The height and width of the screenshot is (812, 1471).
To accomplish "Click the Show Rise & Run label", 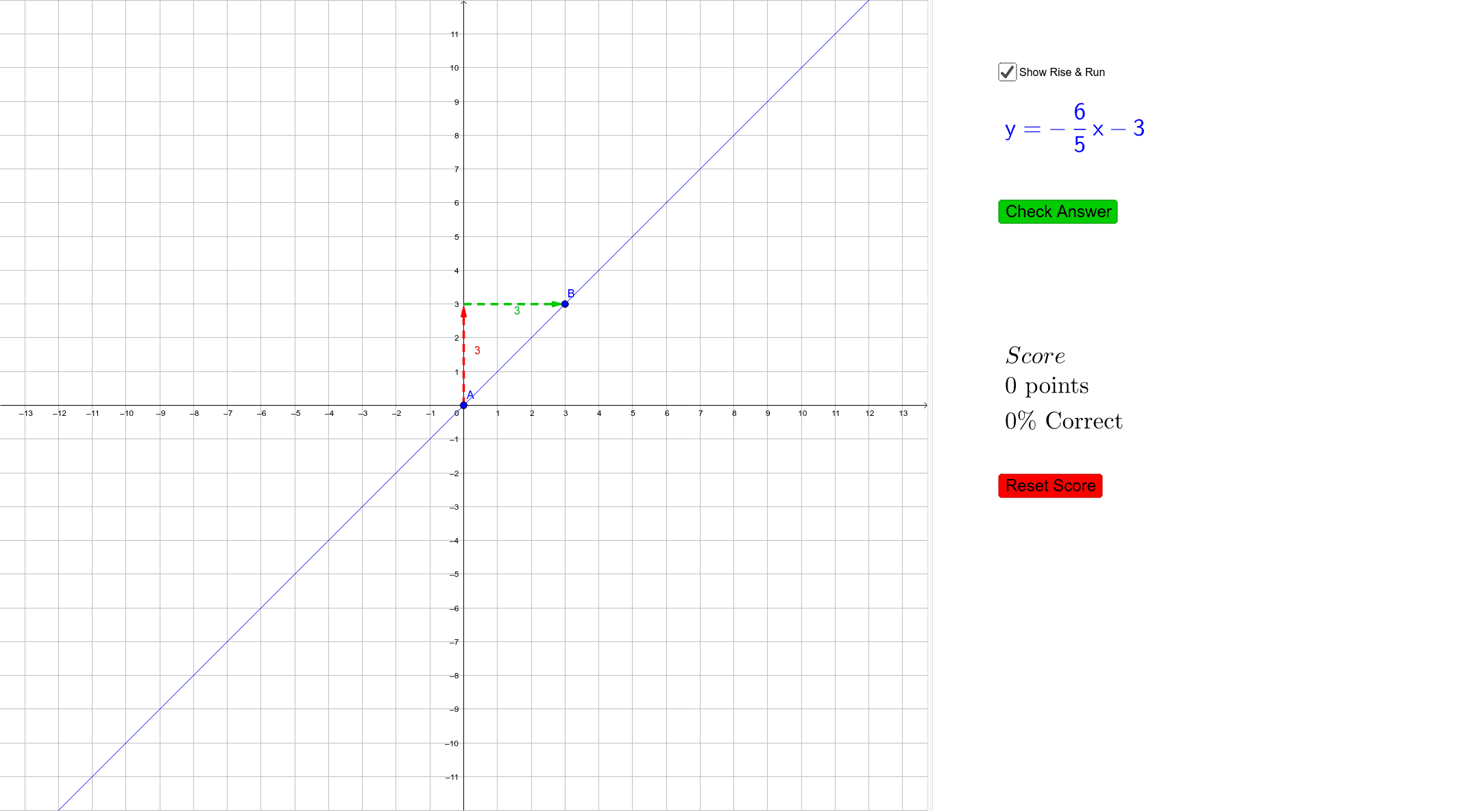I will pos(1062,72).
